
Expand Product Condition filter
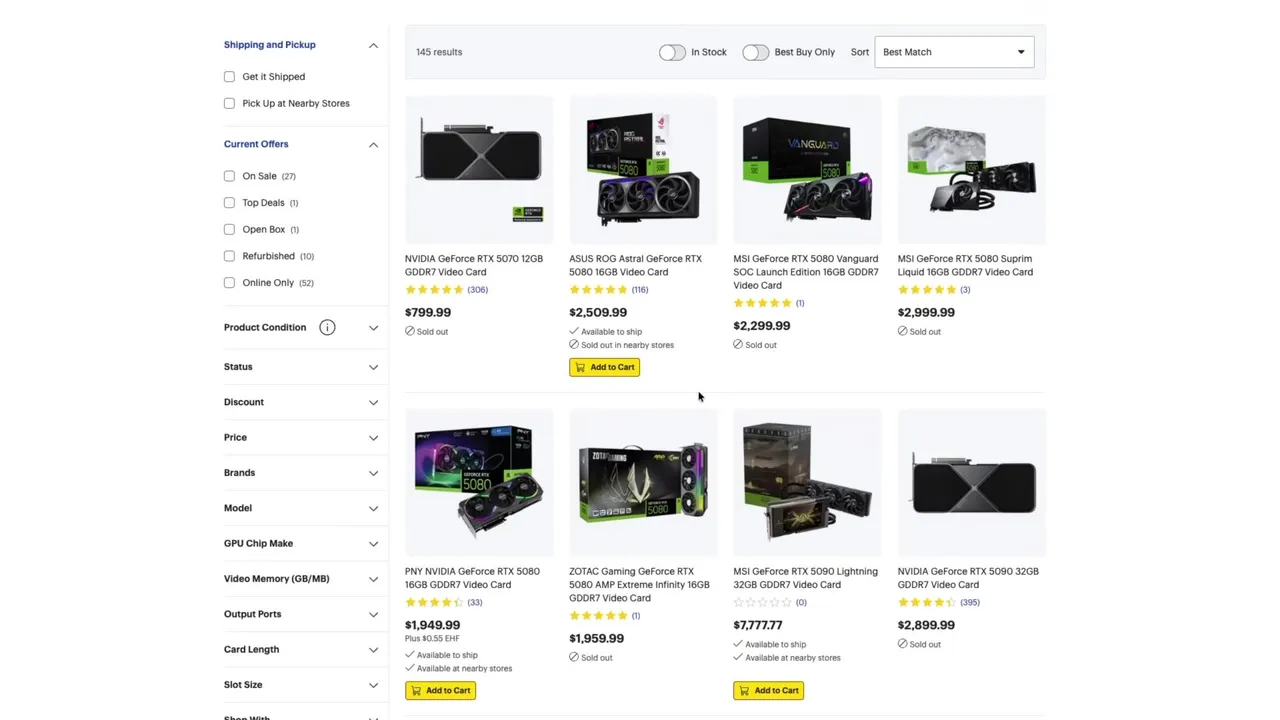[x=373, y=327]
